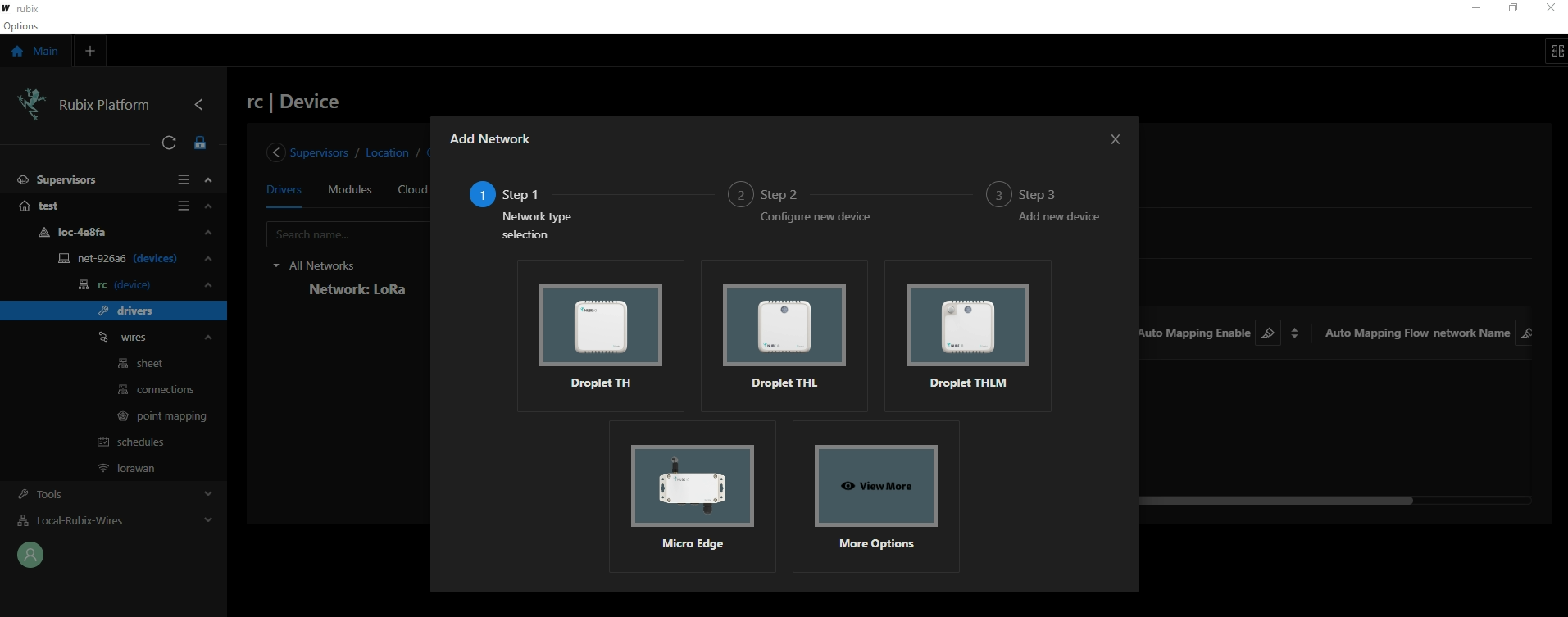Toggle the layout grid icon top right
This screenshot has height=617, width=1568.
1557,51
